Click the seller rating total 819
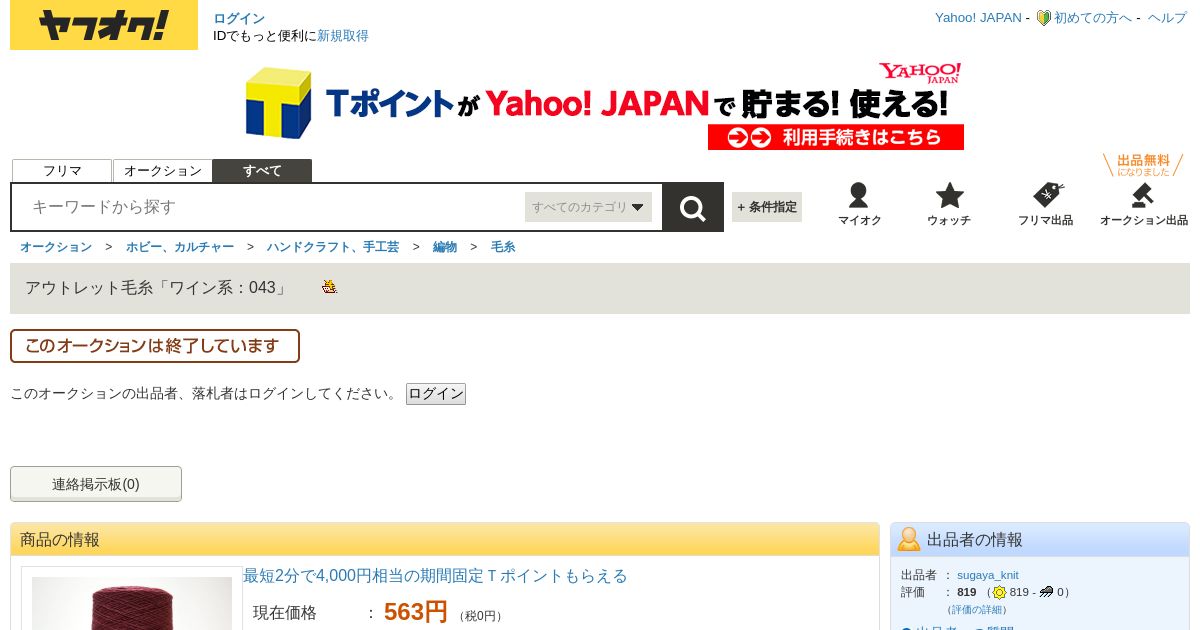The image size is (1200, 630). 966,592
